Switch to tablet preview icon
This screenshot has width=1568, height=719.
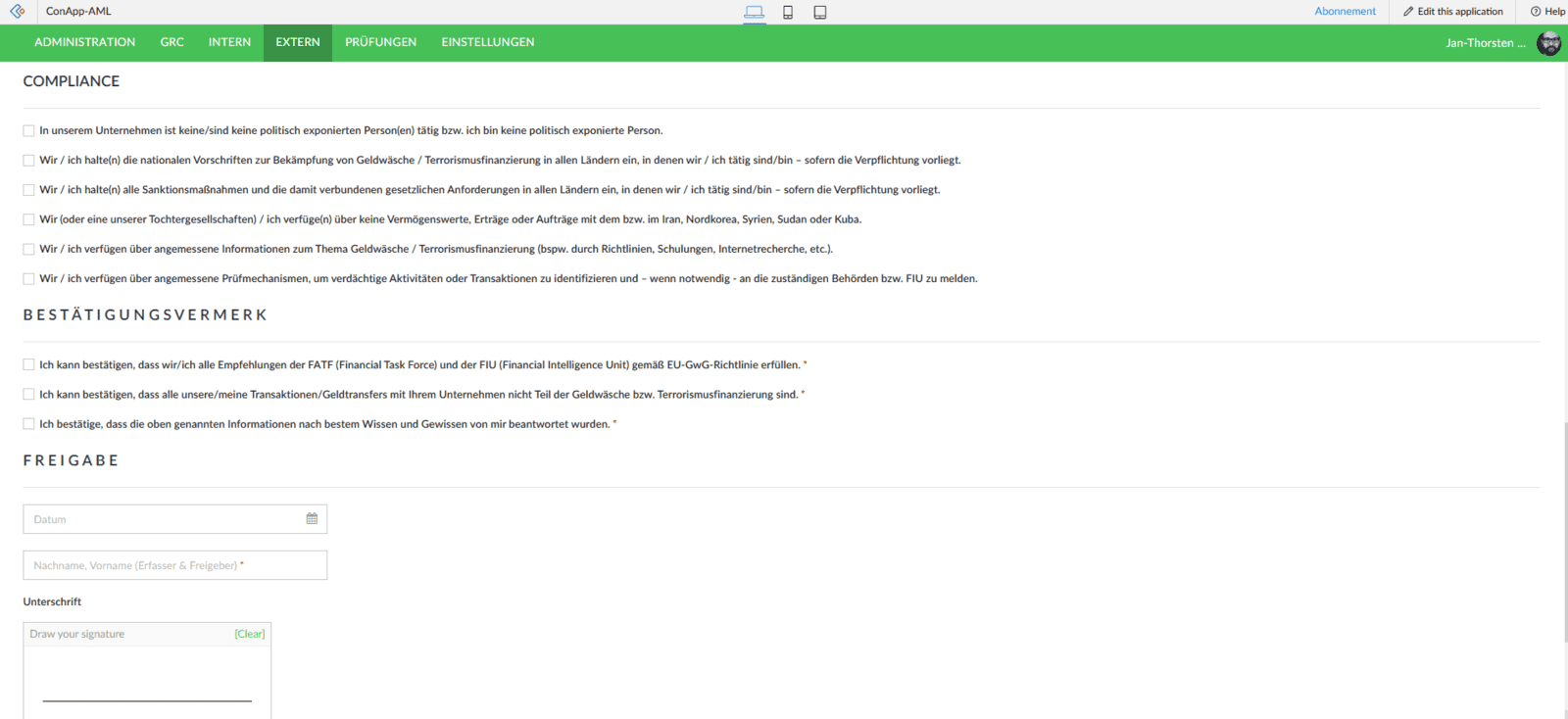[820, 12]
